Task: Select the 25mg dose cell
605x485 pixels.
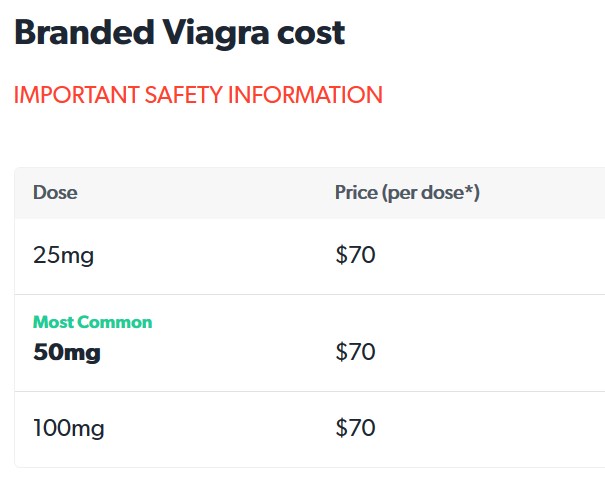Action: (63, 255)
